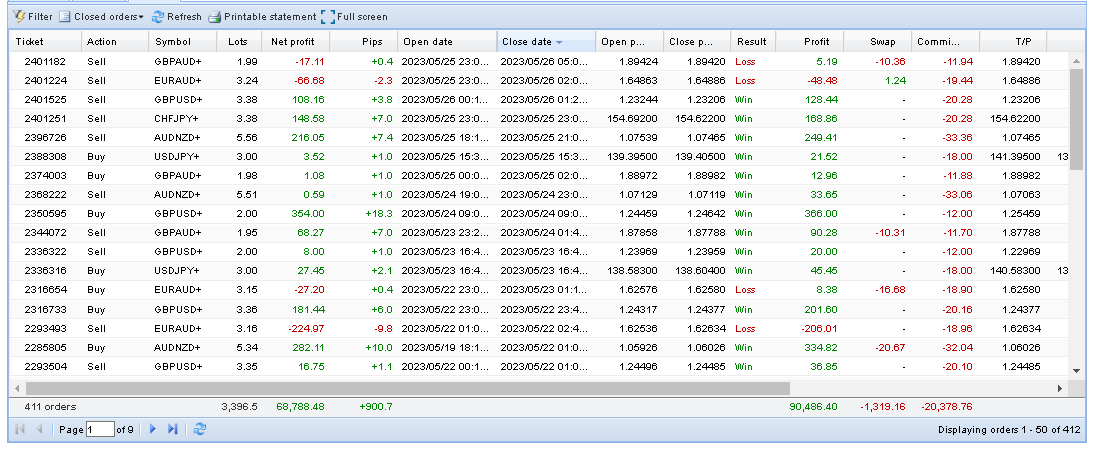1102x455 pixels.
Task: Go to previous page arrow
Action: pos(40,429)
